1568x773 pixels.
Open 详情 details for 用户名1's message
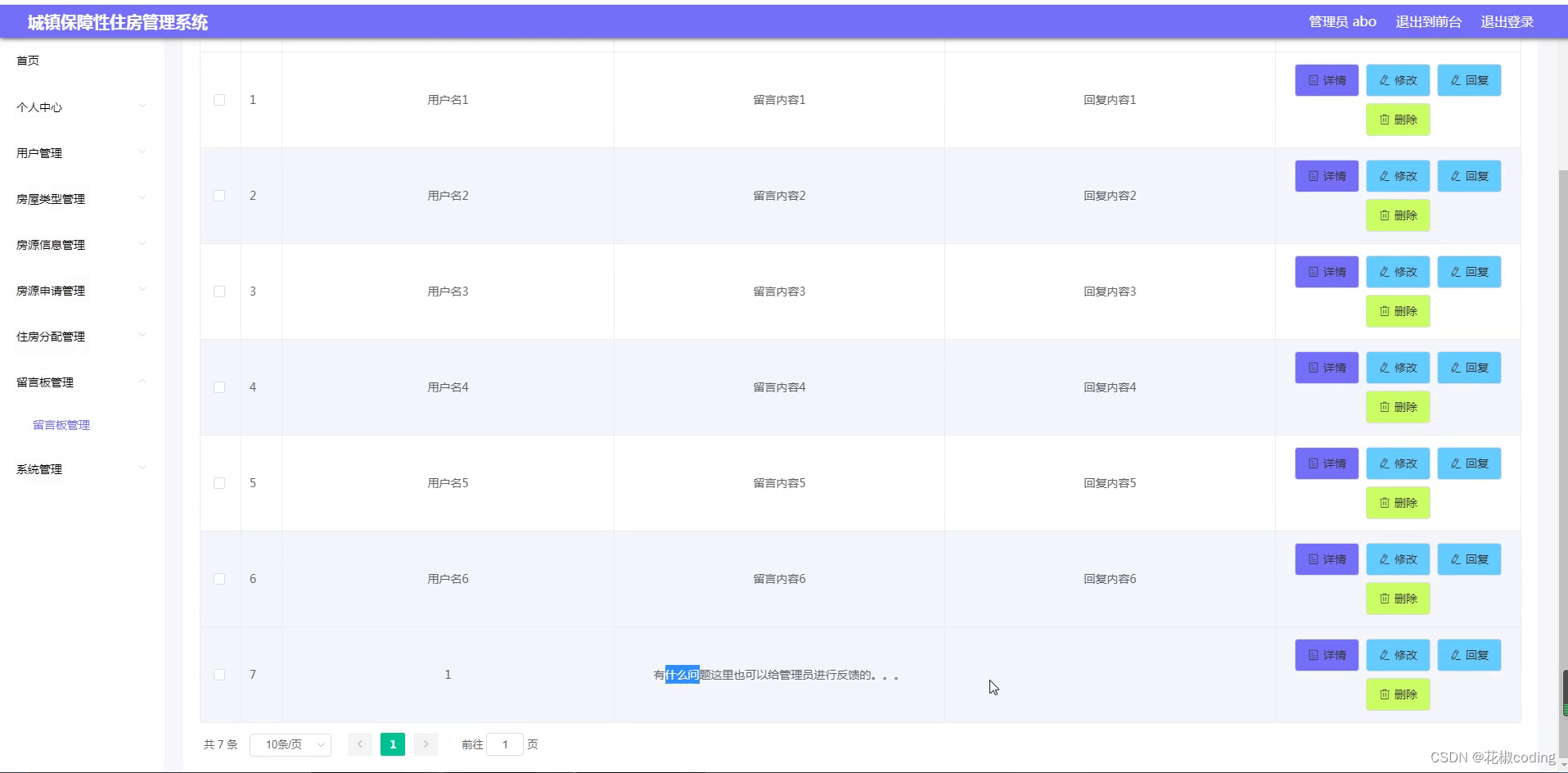(x=1326, y=80)
